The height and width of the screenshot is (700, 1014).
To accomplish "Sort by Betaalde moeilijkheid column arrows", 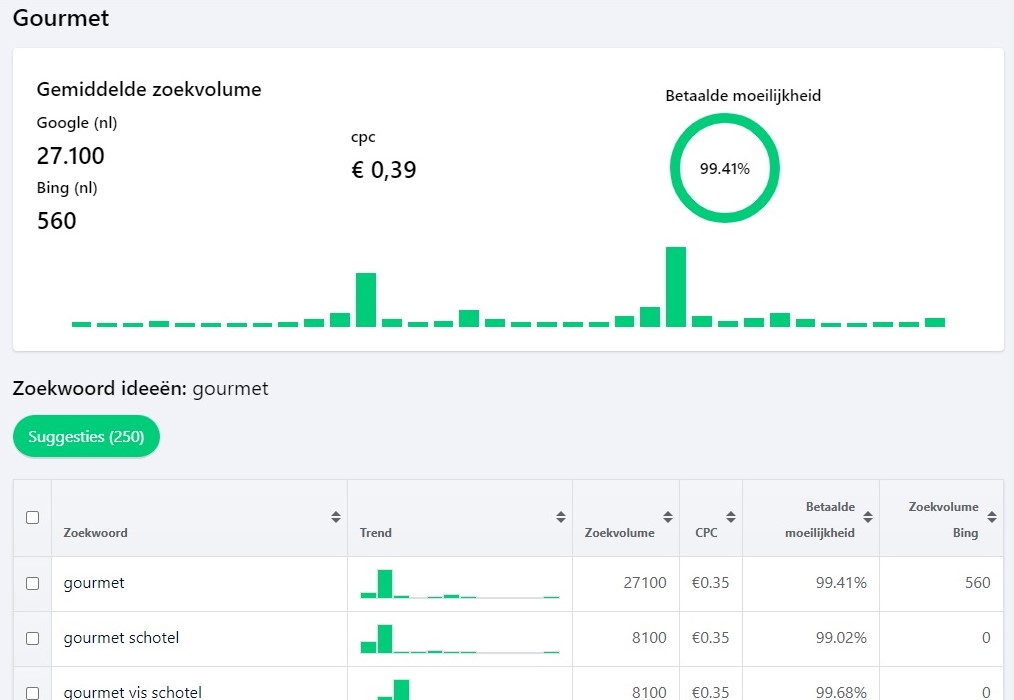I will point(868,517).
